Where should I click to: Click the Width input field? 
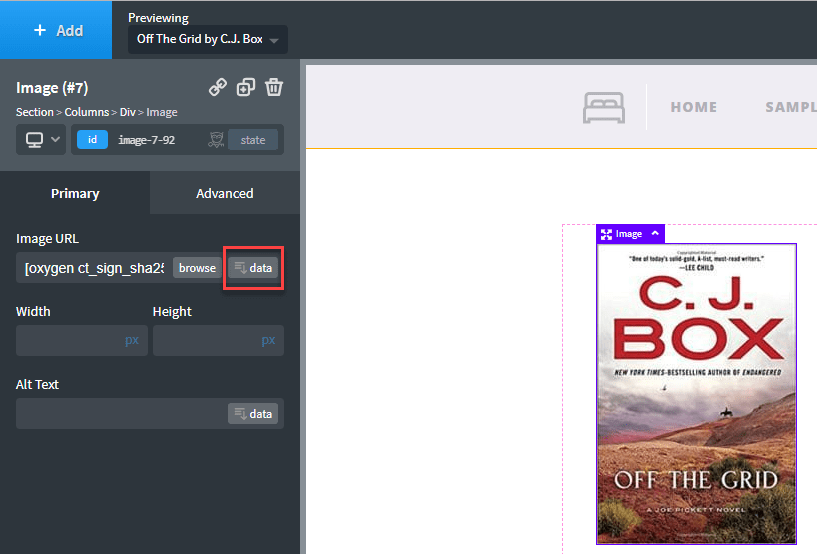coord(70,340)
